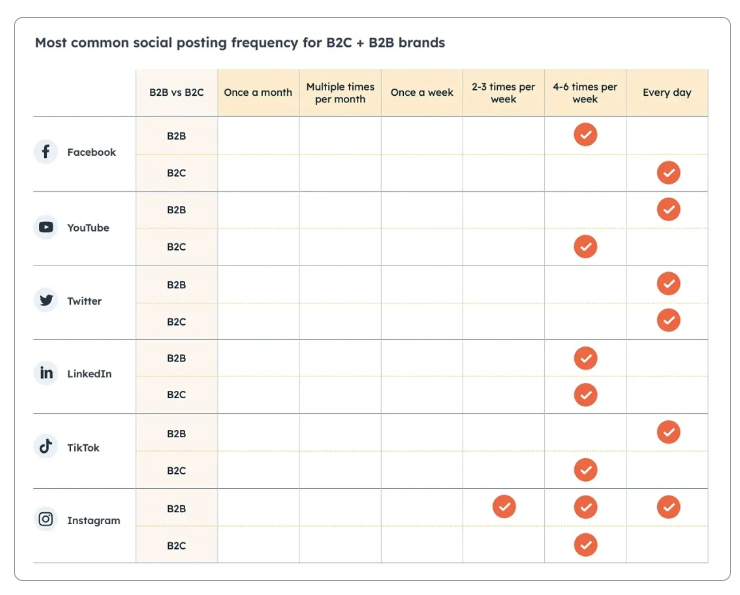
Task: Click the B2B label in LinkedIn row
Action: [177, 358]
